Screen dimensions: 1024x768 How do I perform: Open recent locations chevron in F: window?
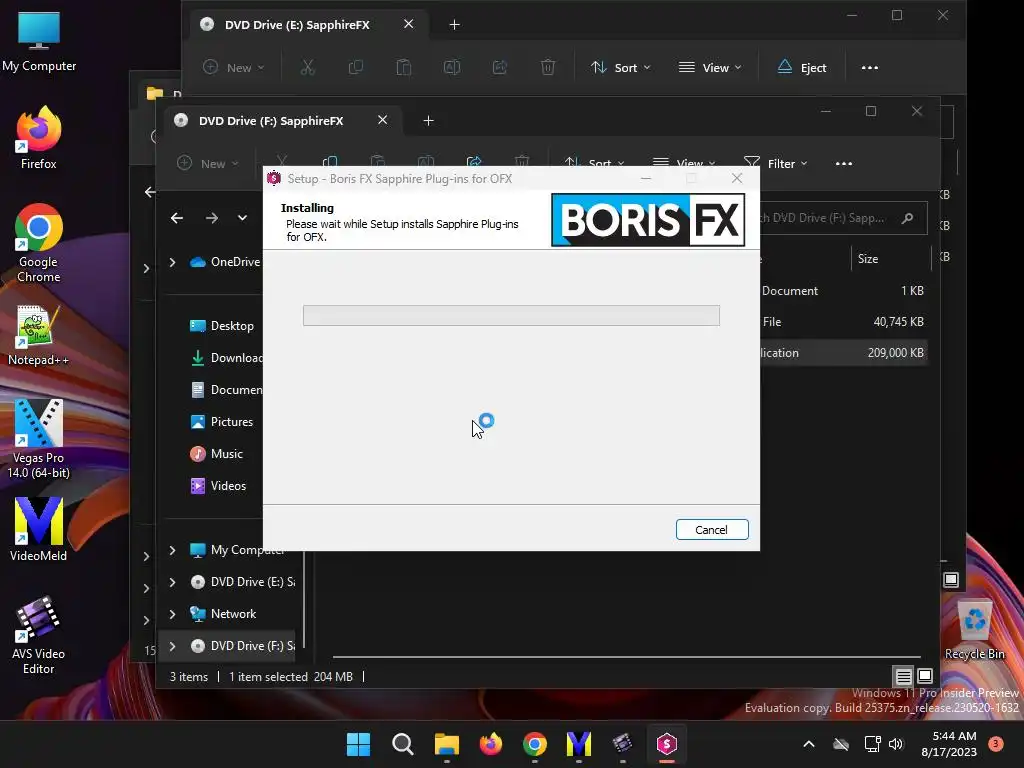coord(242,218)
